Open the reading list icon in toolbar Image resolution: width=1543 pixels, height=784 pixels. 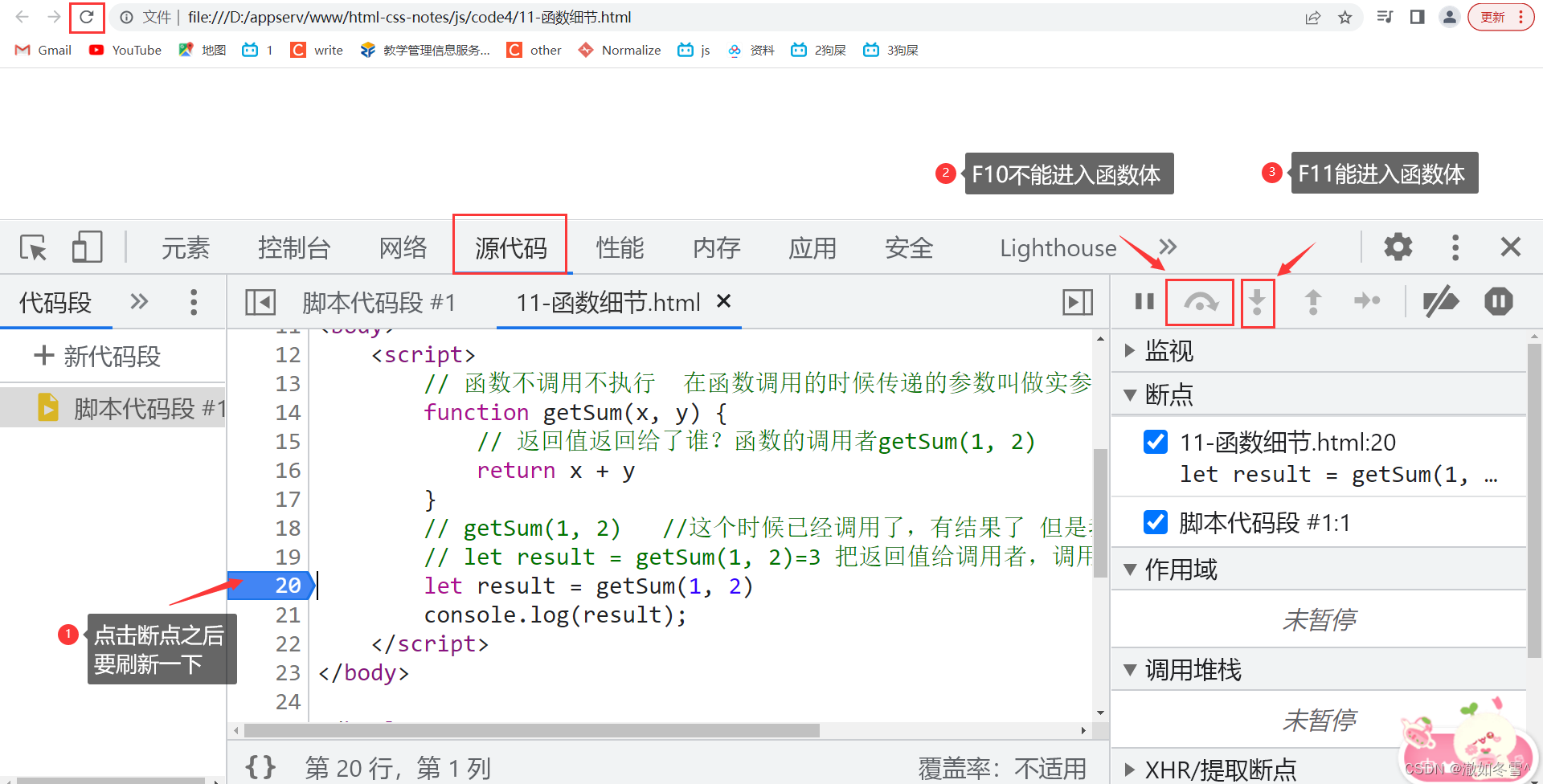(x=1385, y=17)
